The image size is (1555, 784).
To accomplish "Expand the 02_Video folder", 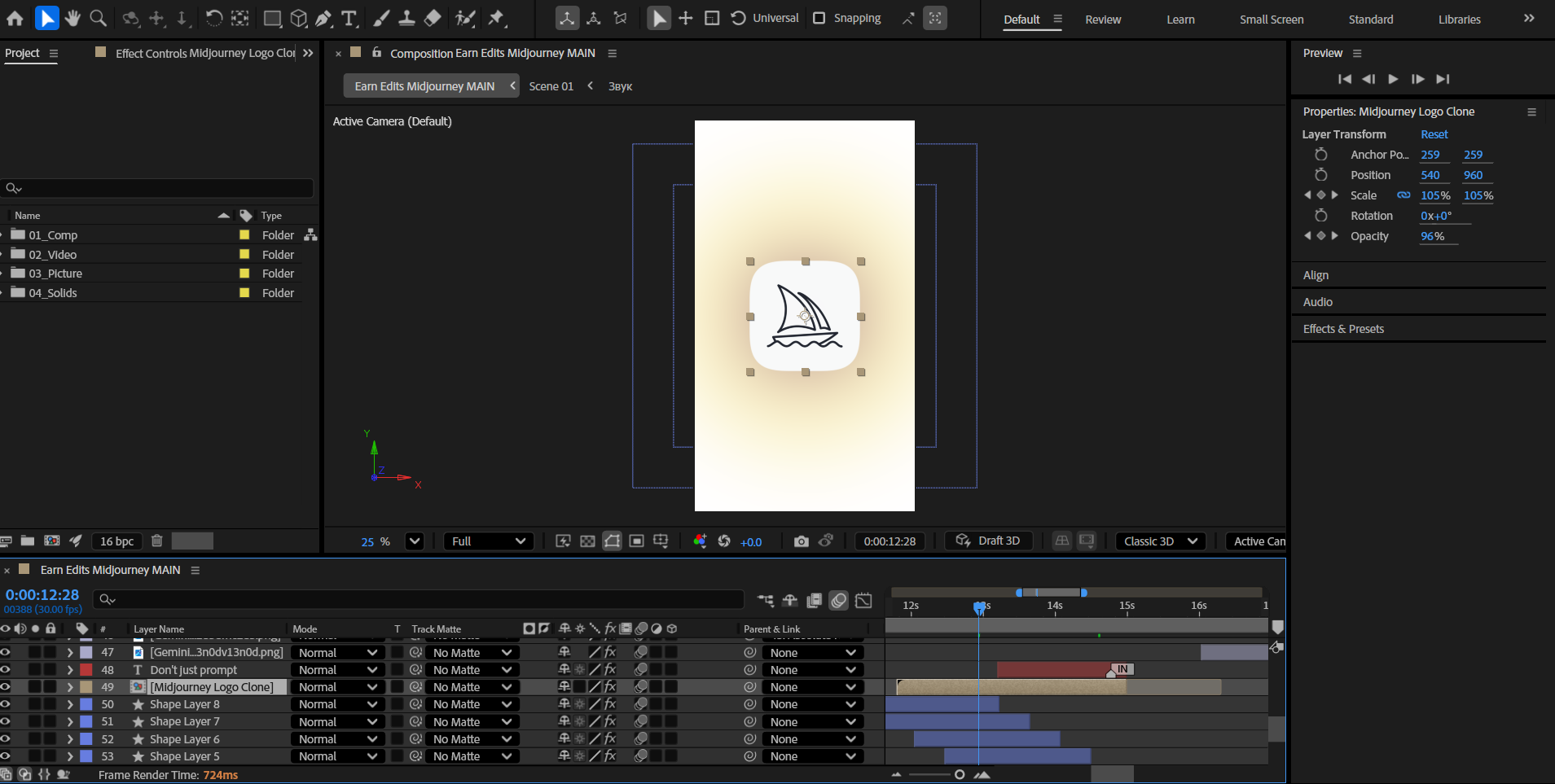I will [2, 255].
